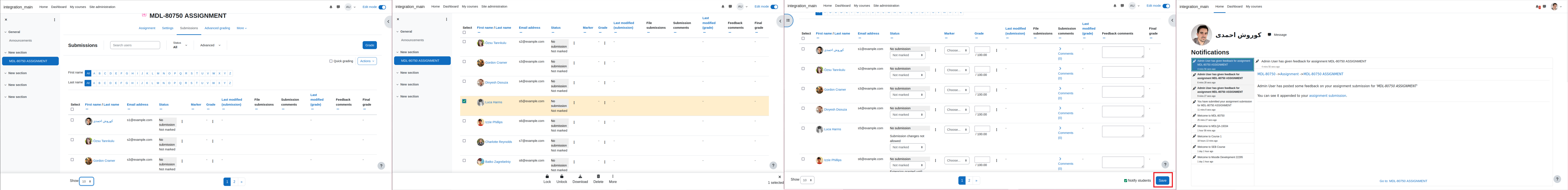Expand the Advanced filter dropdown

click(211, 45)
